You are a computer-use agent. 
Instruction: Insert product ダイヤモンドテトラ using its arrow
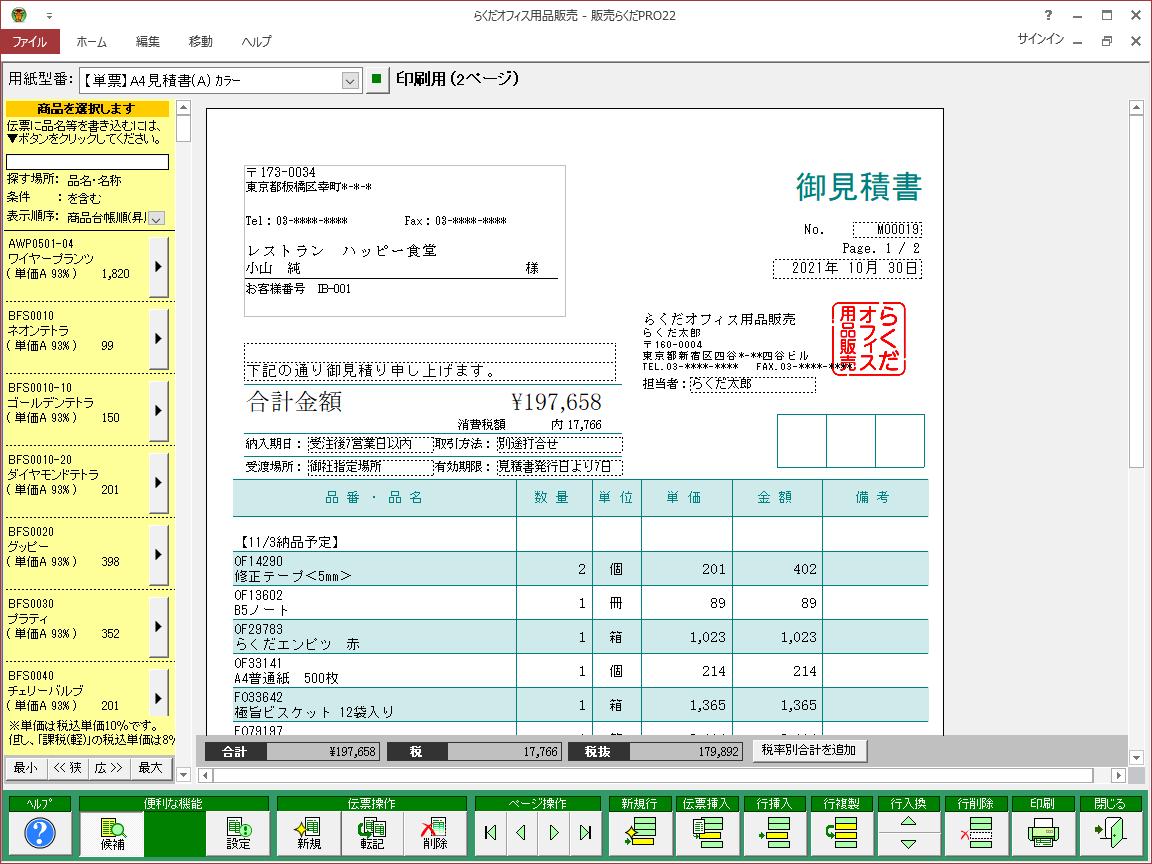158,483
